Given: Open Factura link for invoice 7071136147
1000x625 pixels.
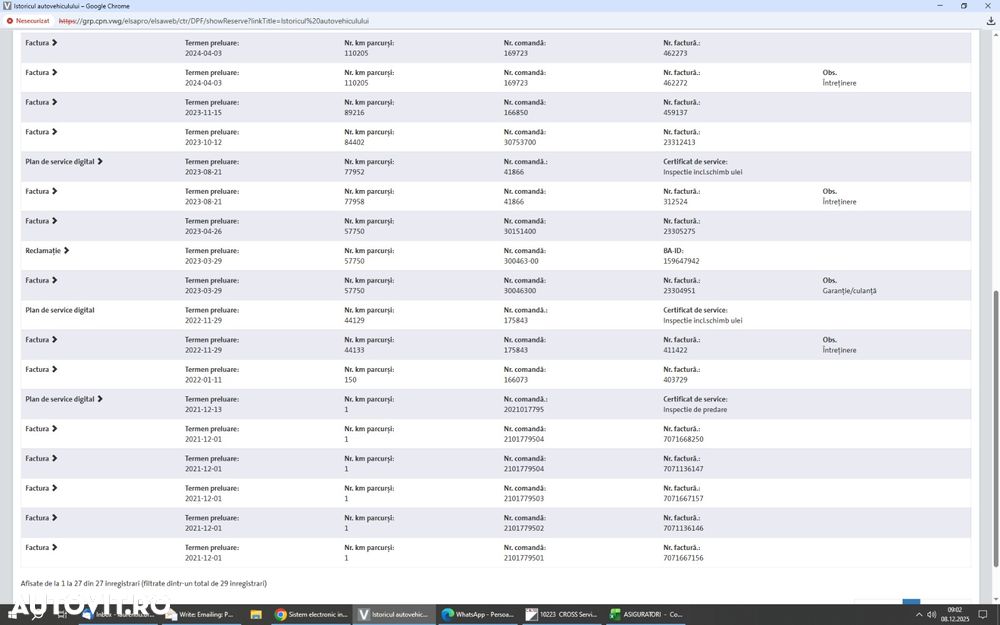Looking at the screenshot, I should [41, 459].
